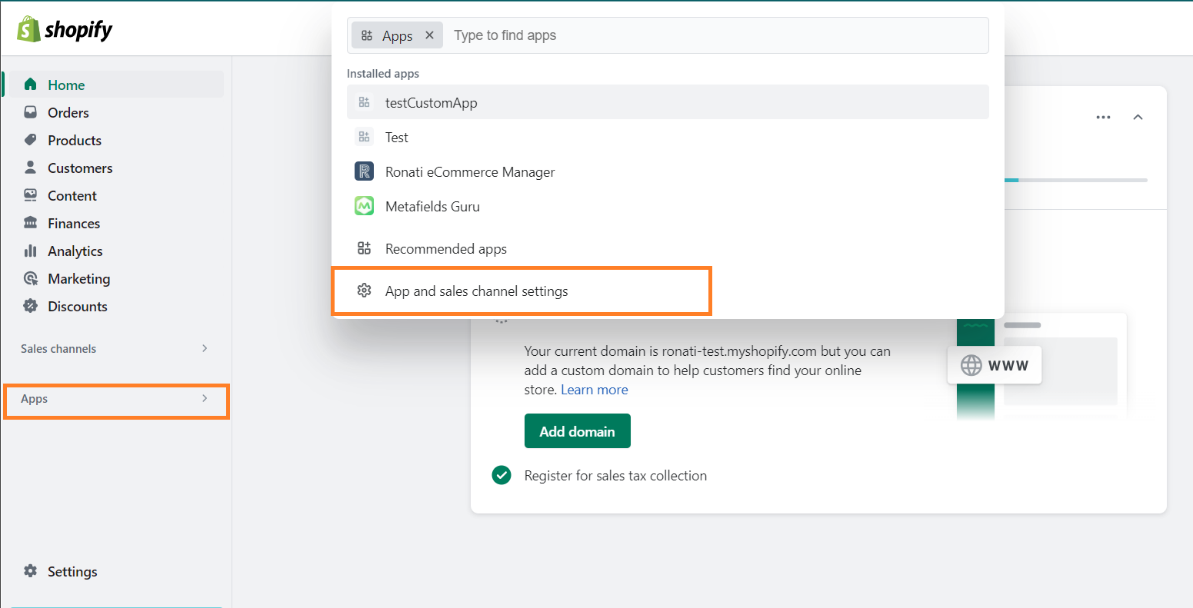Click the Sales channels label

tap(59, 349)
